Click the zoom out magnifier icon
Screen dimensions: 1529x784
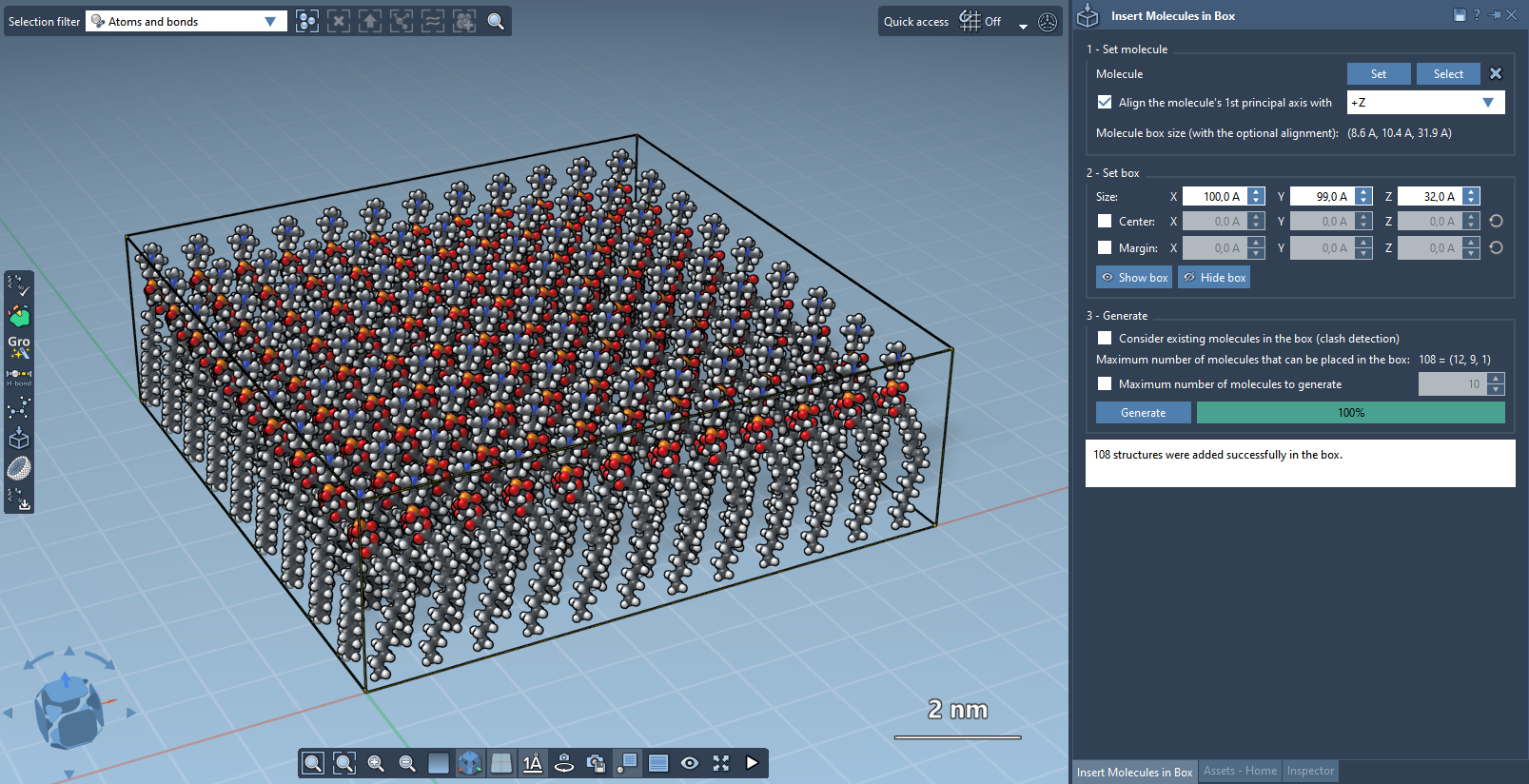(407, 763)
